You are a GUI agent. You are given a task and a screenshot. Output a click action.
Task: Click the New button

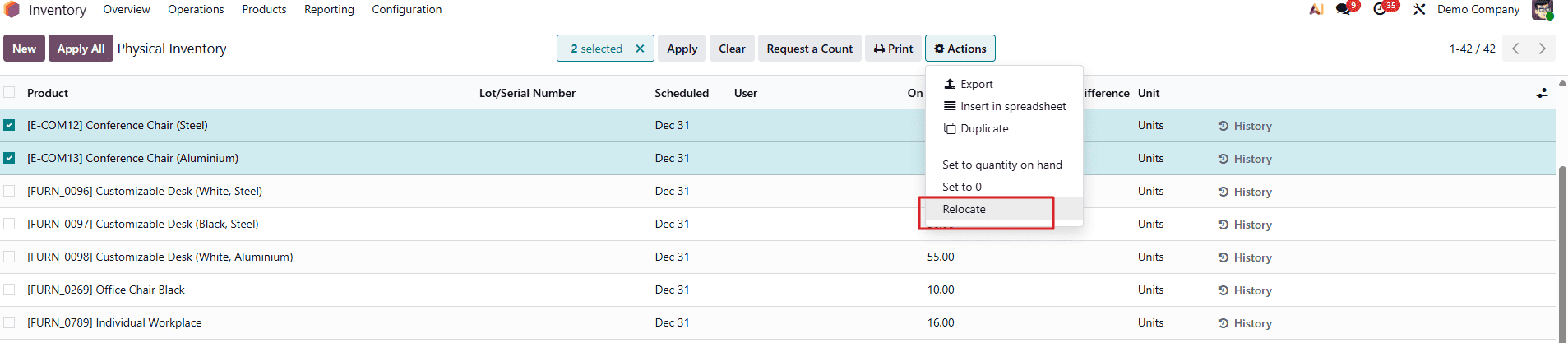pyautogui.click(x=24, y=49)
